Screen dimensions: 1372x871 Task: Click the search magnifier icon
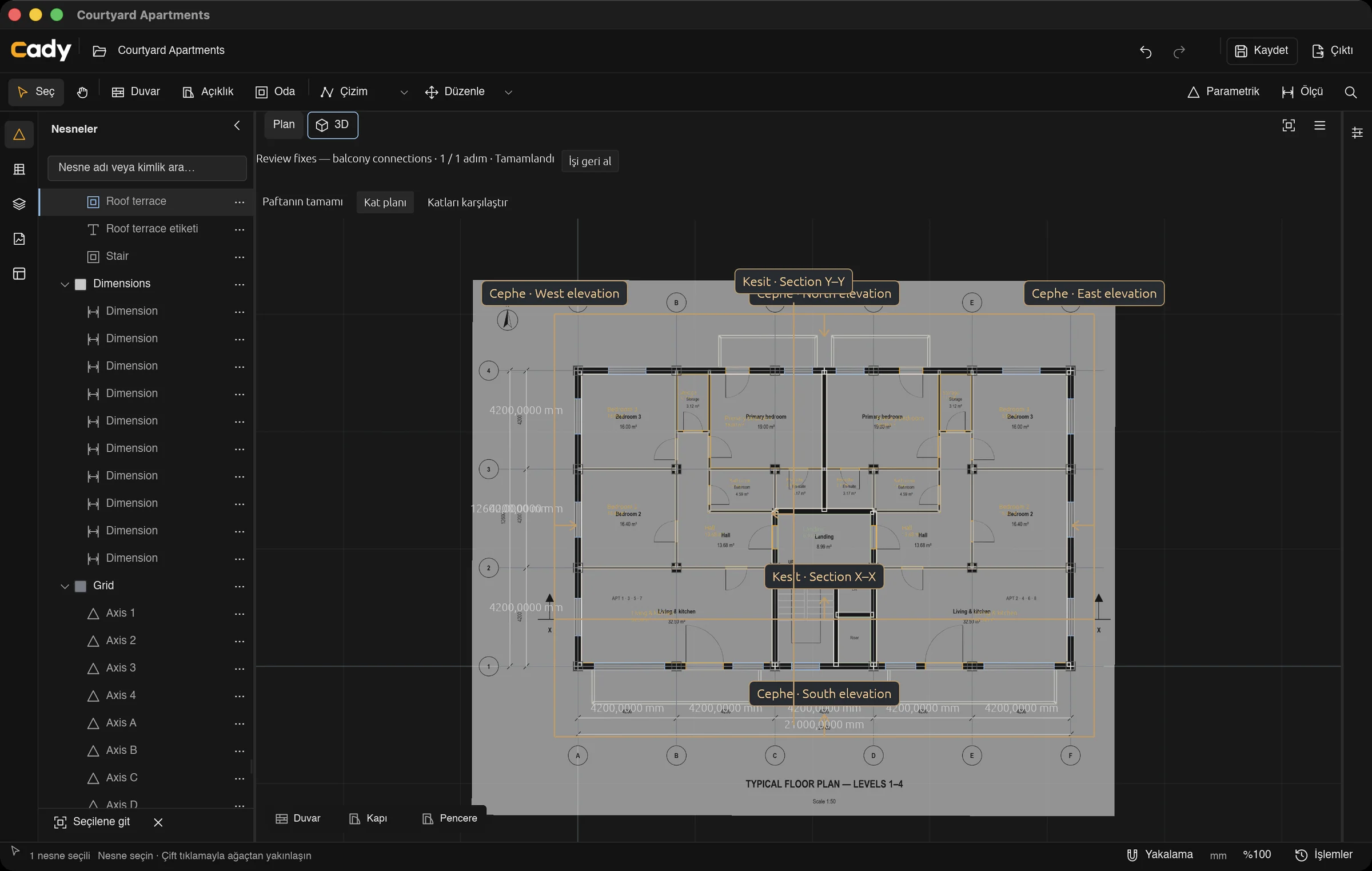click(x=1350, y=93)
